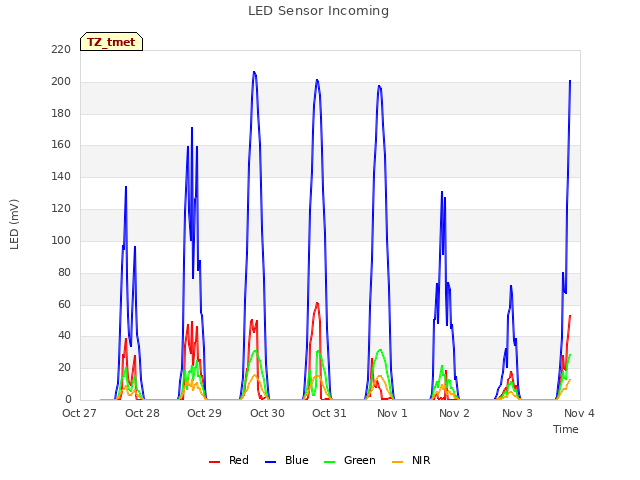Click the '220' y-axis tick label
The width and height of the screenshot is (640, 480).
61,50
